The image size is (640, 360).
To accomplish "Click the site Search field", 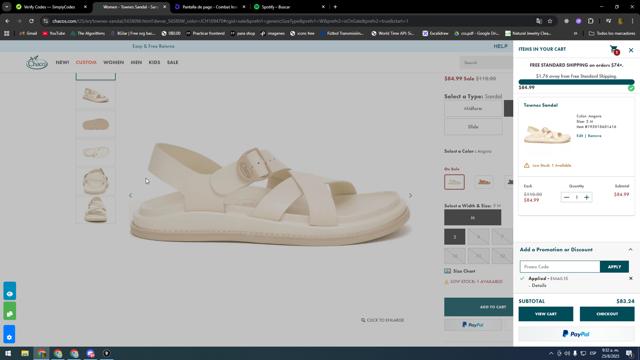I will click(486, 62).
